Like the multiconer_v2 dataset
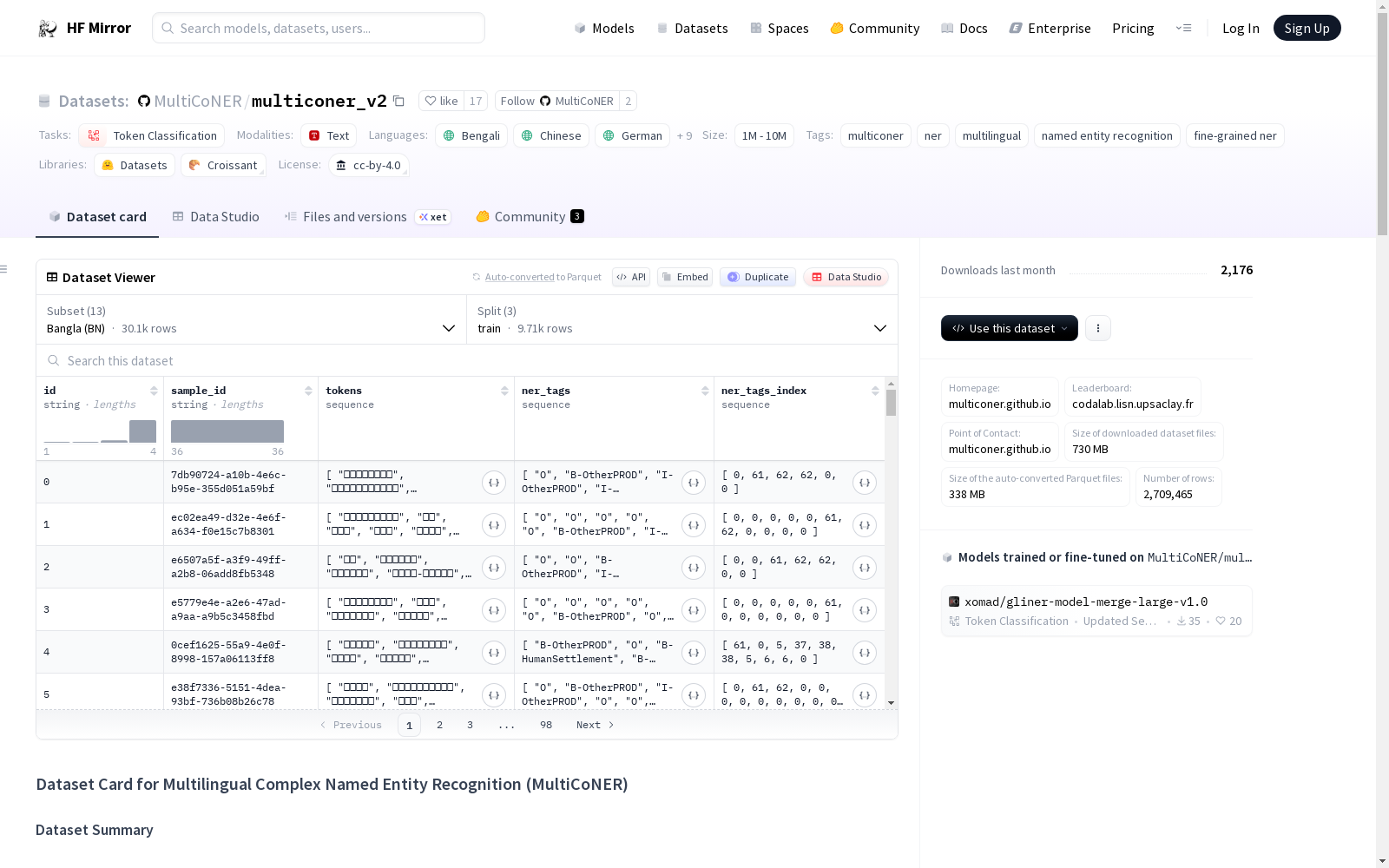Image resolution: width=1389 pixels, height=868 pixels. click(x=442, y=101)
